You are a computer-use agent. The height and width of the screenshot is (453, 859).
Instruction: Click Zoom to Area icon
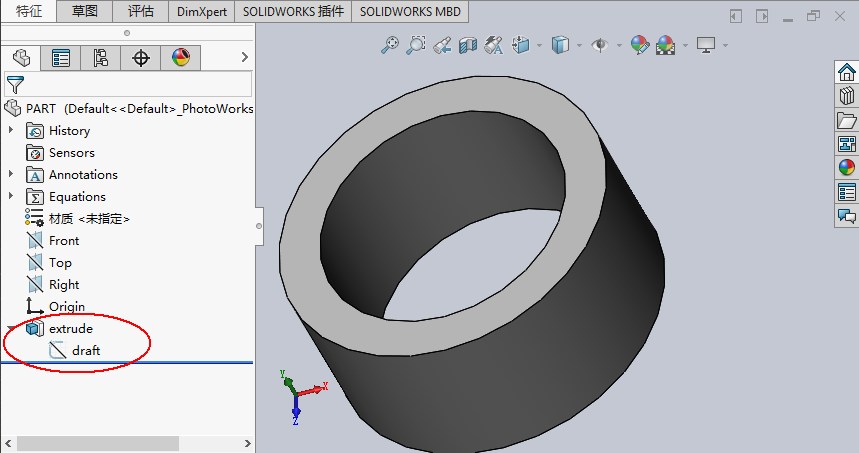416,45
